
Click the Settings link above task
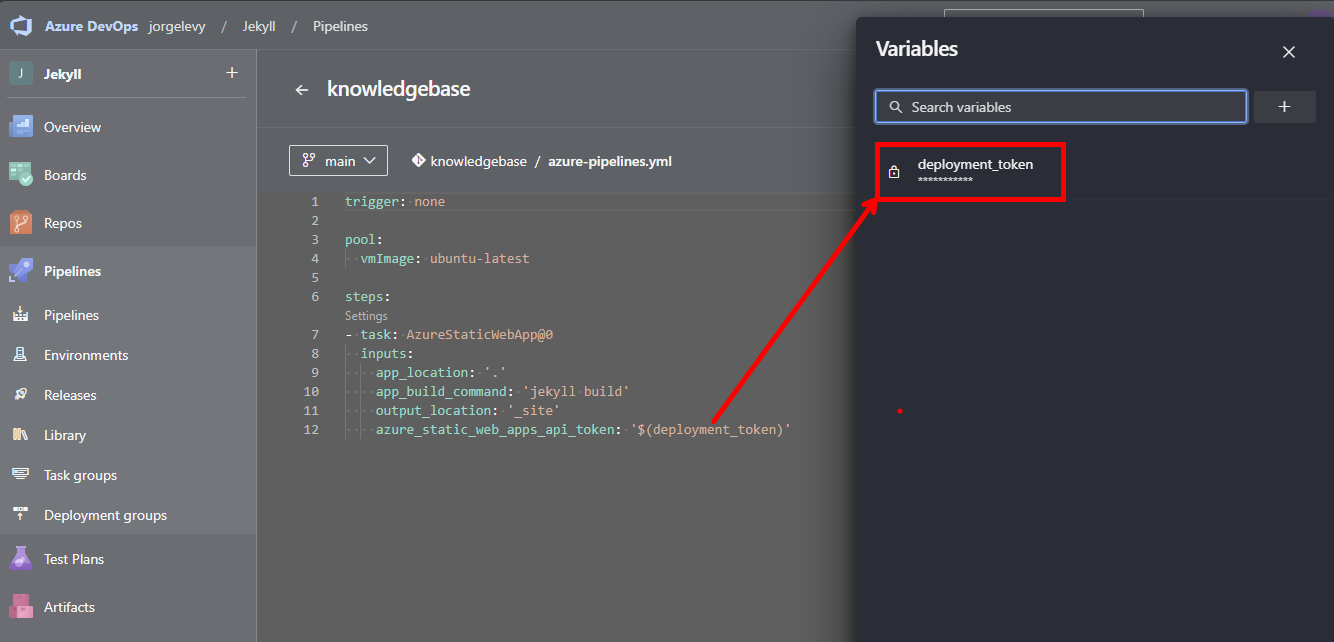tap(366, 316)
